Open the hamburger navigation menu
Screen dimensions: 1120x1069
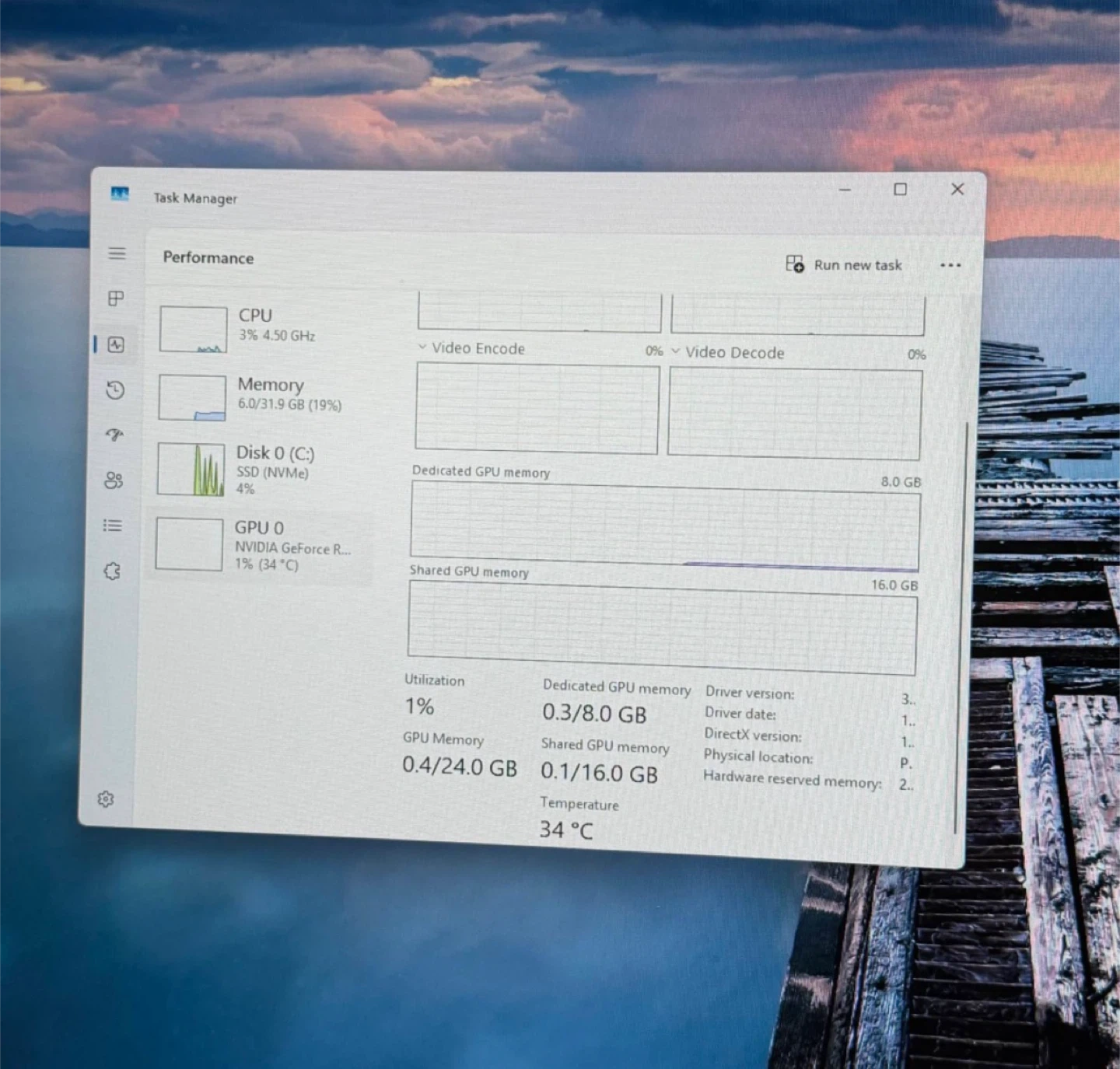(x=117, y=253)
